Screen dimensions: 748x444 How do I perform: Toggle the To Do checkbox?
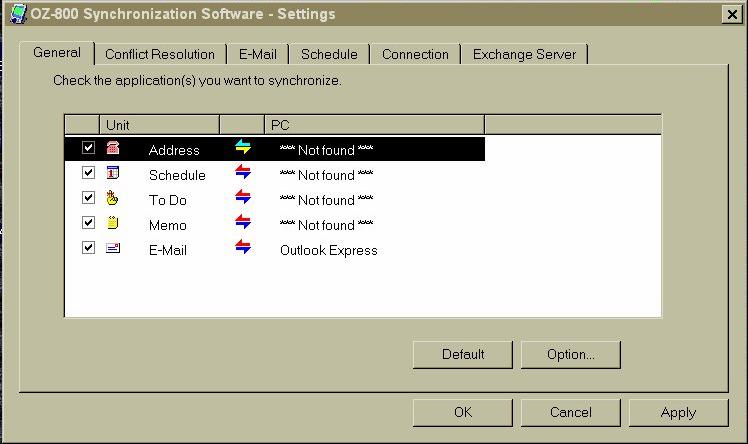tap(88, 198)
